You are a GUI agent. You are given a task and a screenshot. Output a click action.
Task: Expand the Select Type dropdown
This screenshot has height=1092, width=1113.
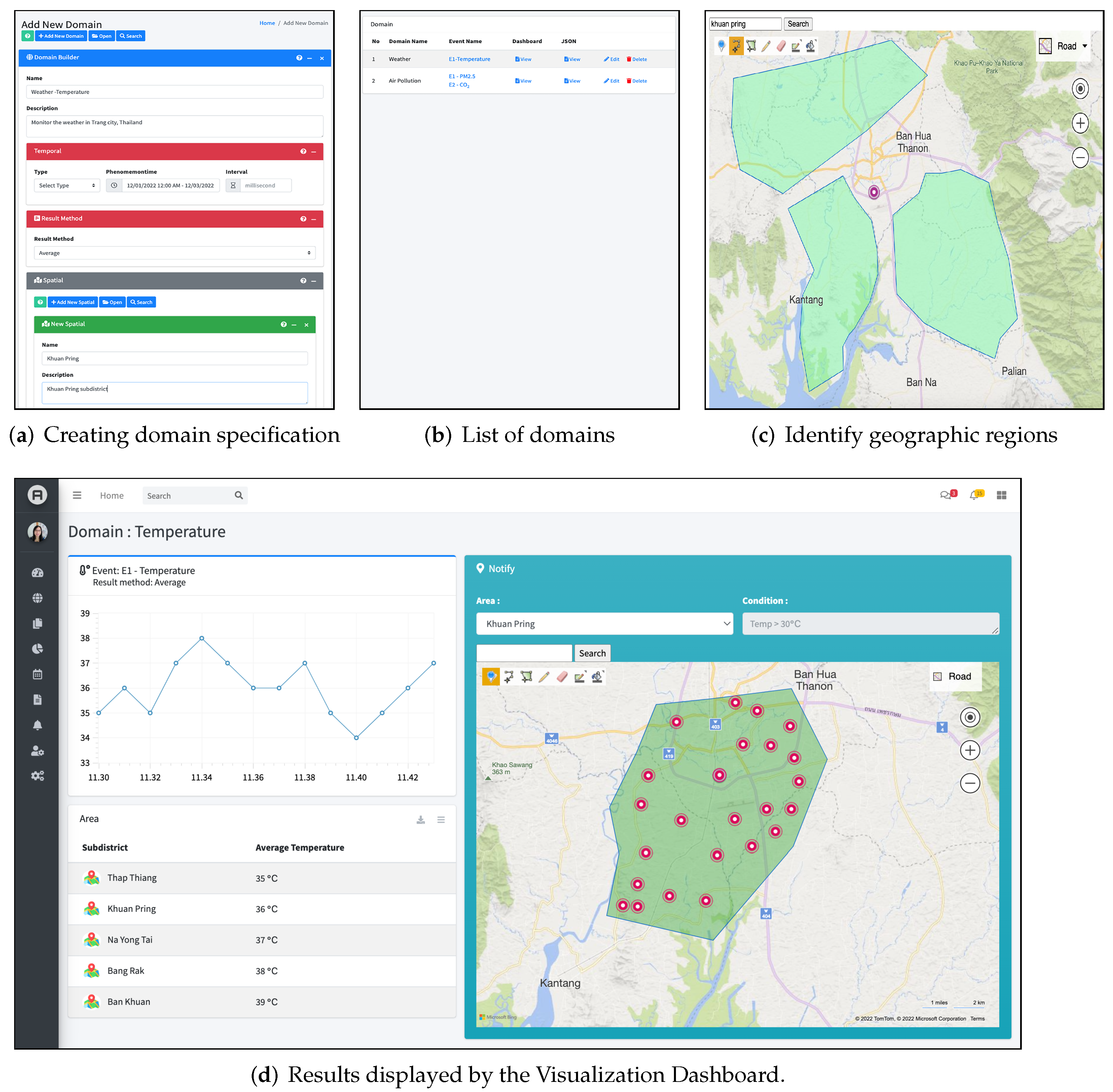click(67, 185)
